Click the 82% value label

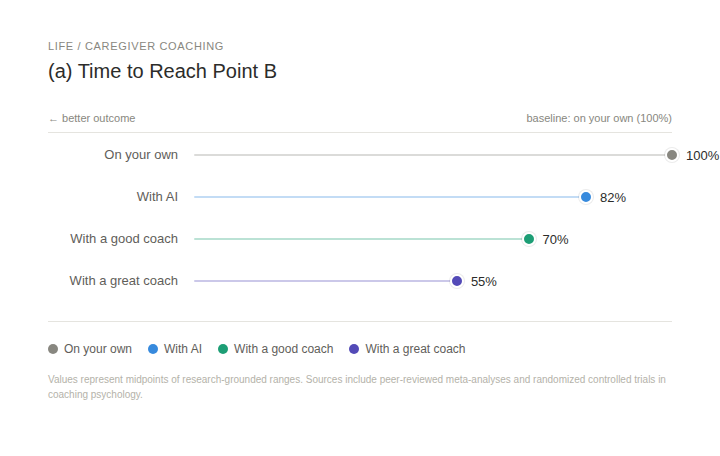613,198
